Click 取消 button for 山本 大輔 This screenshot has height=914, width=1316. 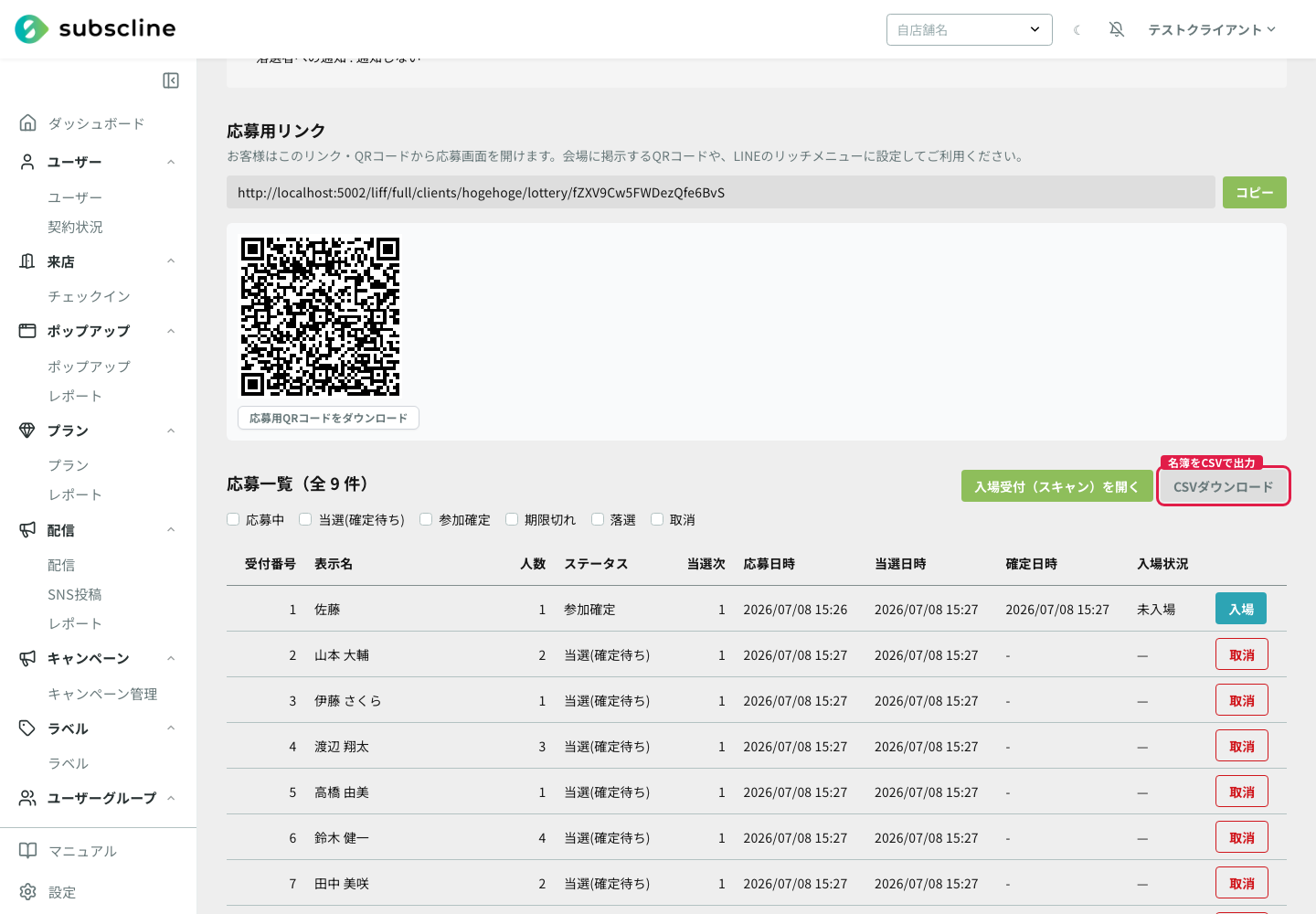(x=1242, y=654)
